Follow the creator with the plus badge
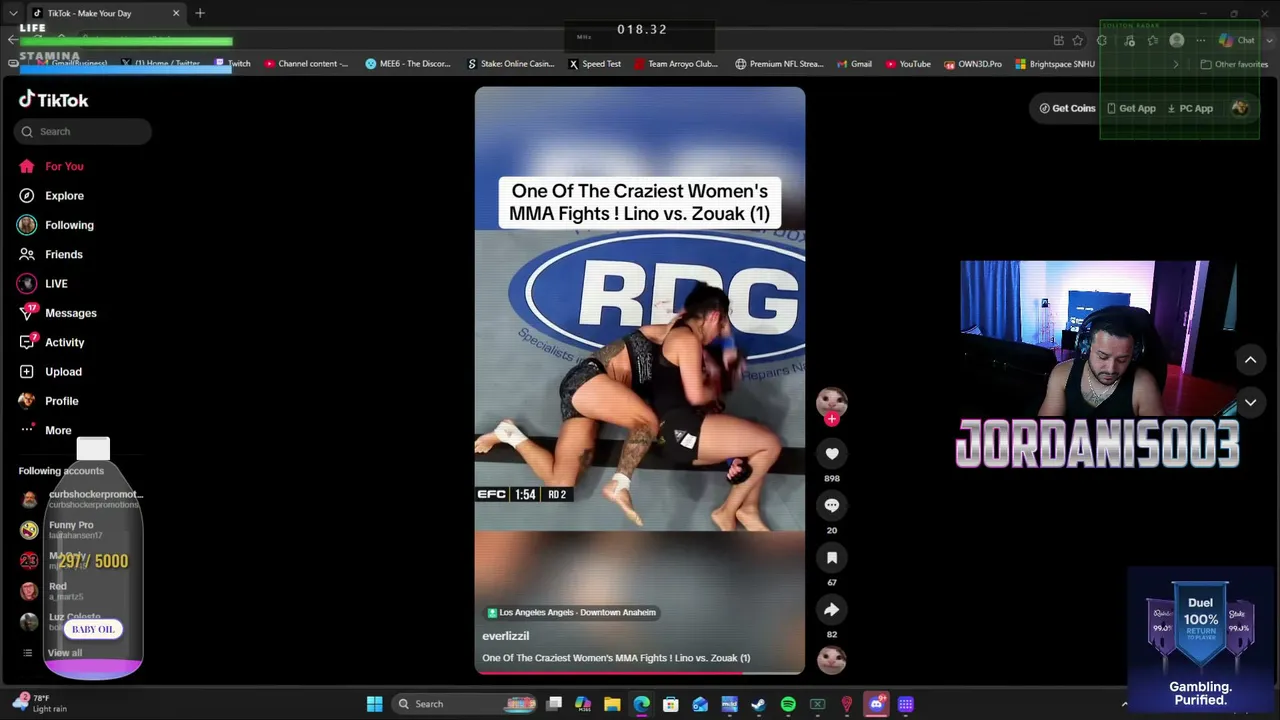1280x720 pixels. [x=831, y=419]
